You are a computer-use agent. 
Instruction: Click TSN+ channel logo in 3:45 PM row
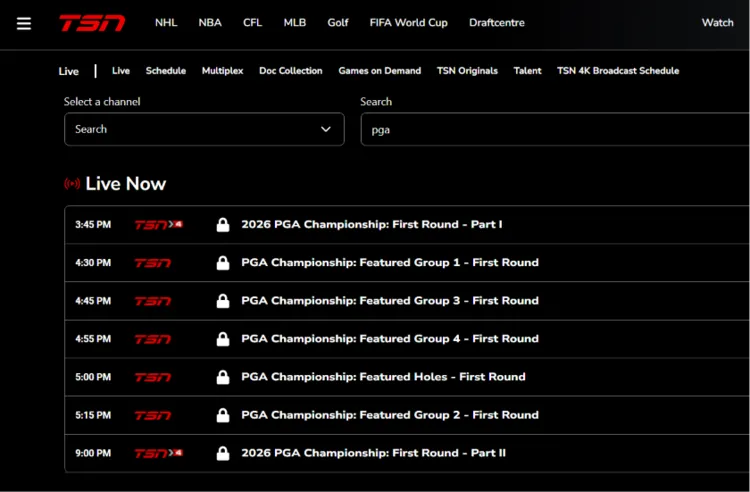158,225
